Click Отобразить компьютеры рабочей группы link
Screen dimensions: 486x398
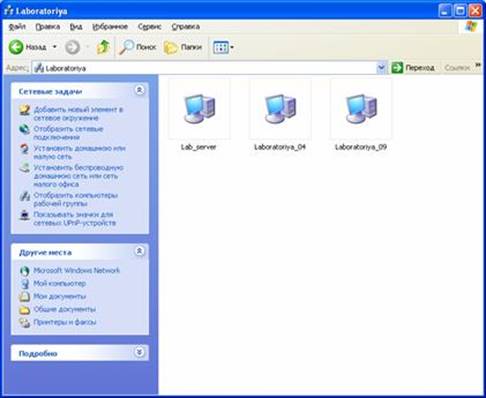click(x=76, y=199)
